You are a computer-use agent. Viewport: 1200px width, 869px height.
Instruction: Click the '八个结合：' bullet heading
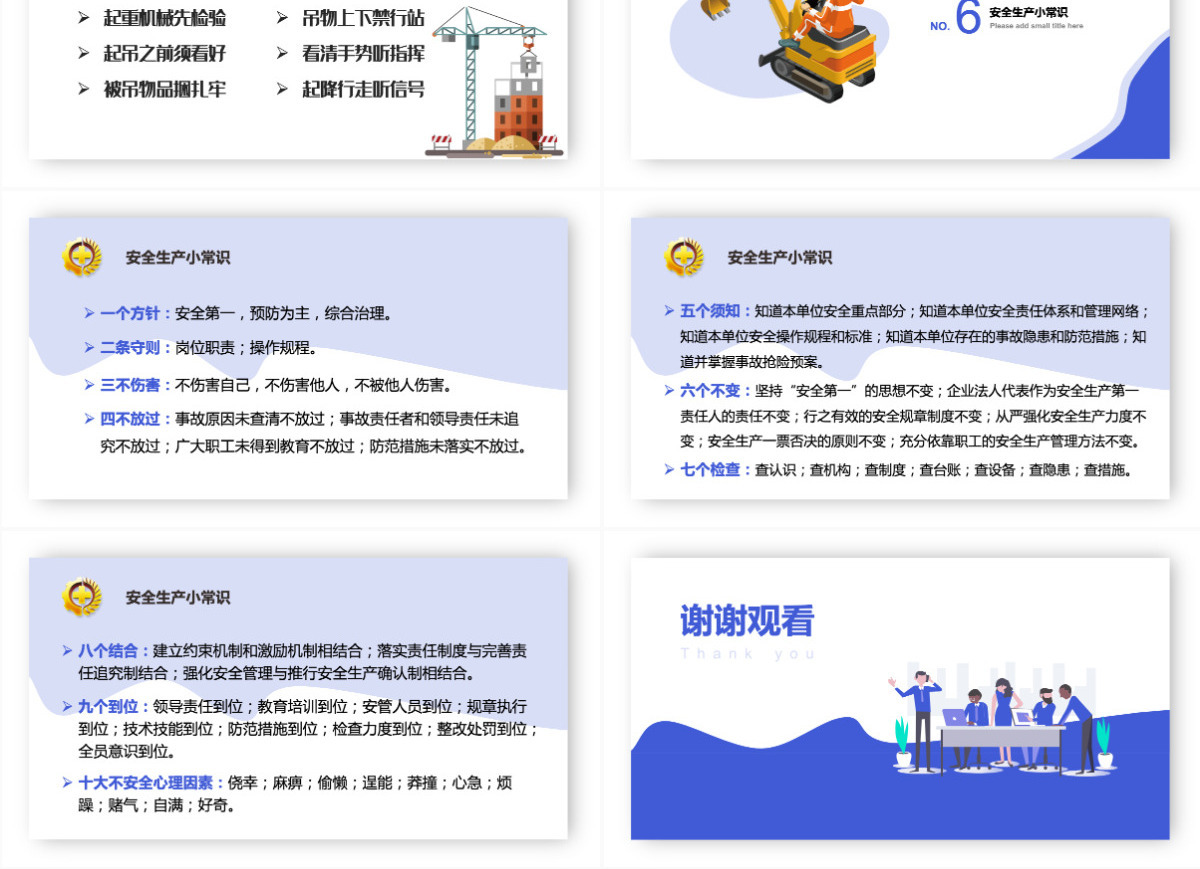[x=115, y=650]
